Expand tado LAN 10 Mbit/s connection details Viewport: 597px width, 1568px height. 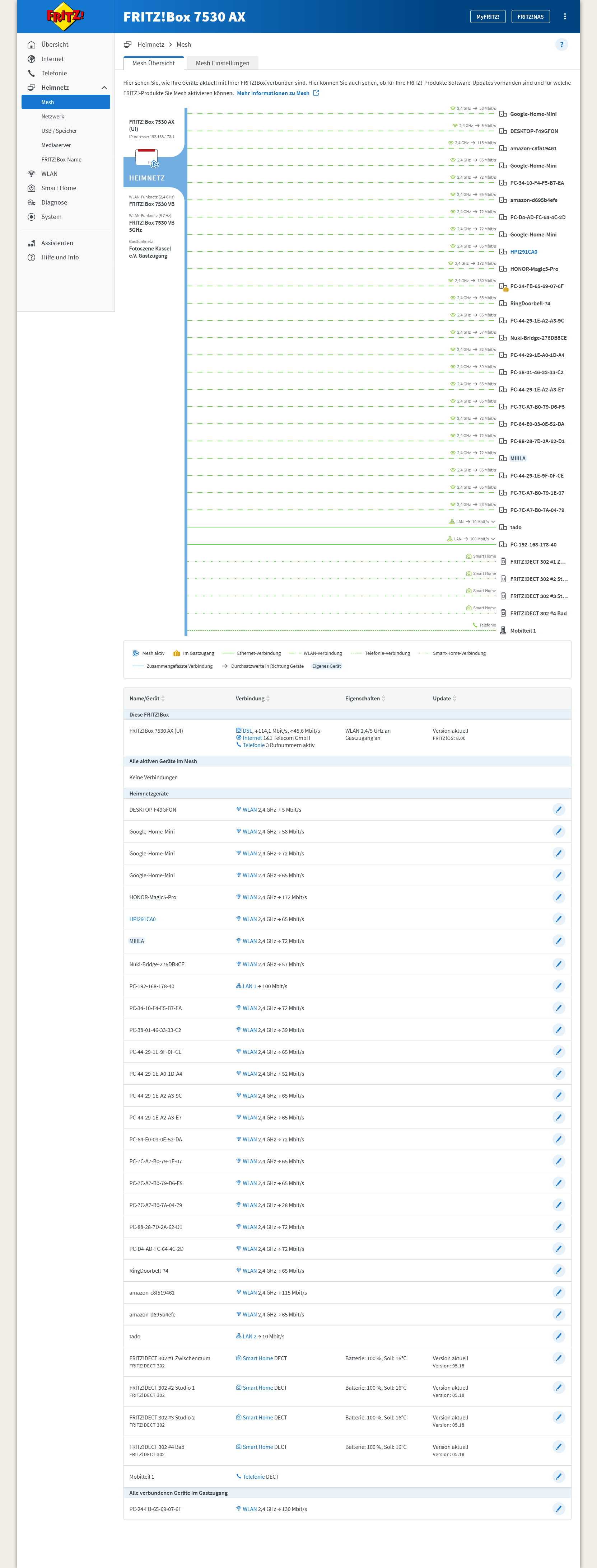(x=493, y=522)
